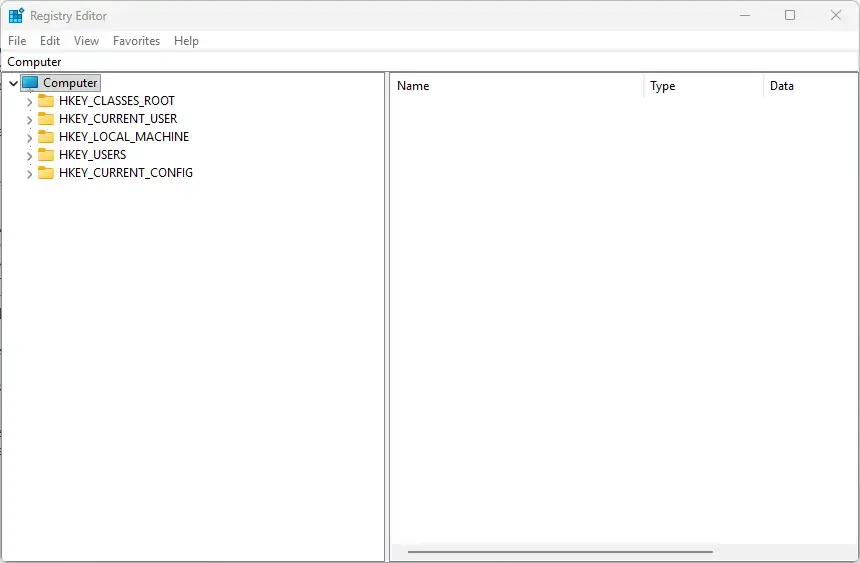This screenshot has width=860, height=563.
Task: Select the HKEY_USERS label
Action: pos(93,155)
